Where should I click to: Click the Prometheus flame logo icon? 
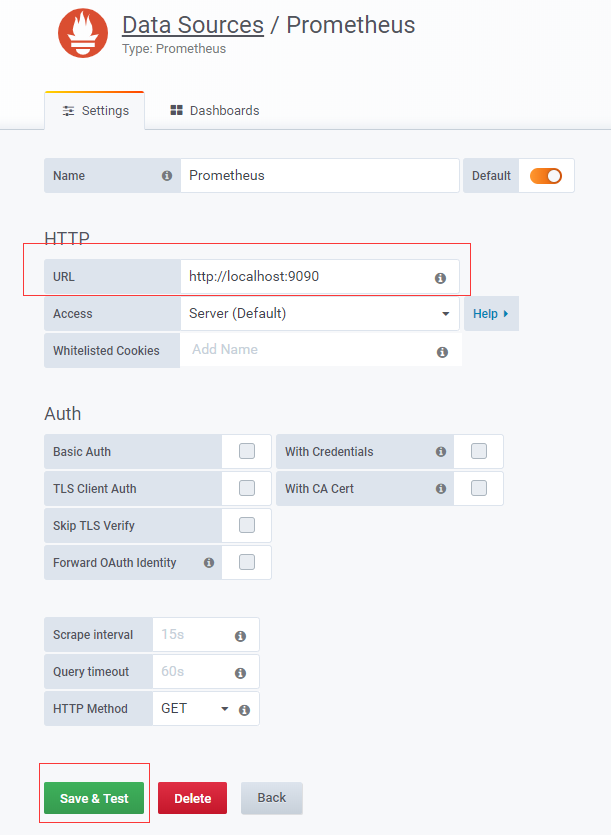coord(83,33)
